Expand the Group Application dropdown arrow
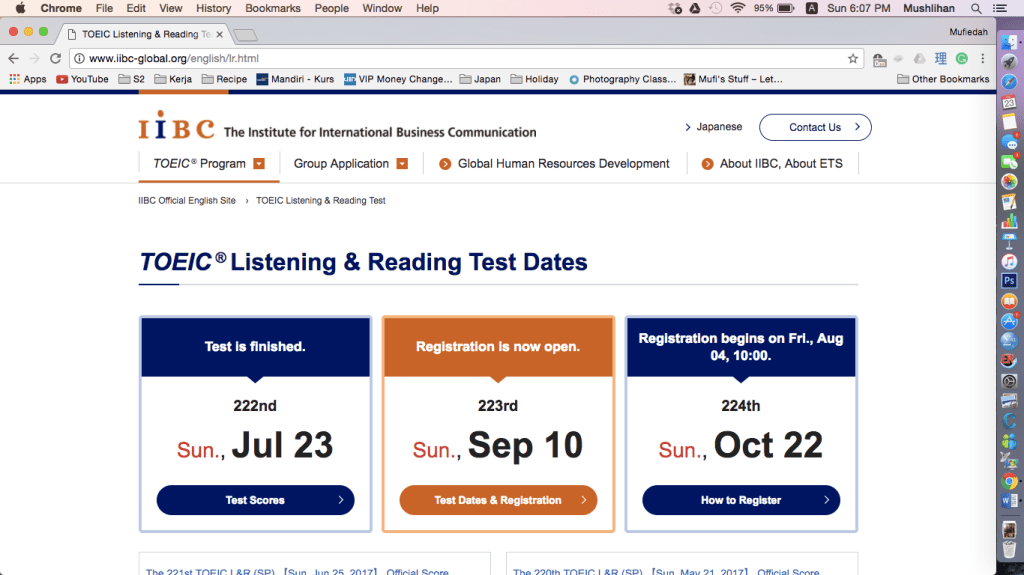 point(402,163)
